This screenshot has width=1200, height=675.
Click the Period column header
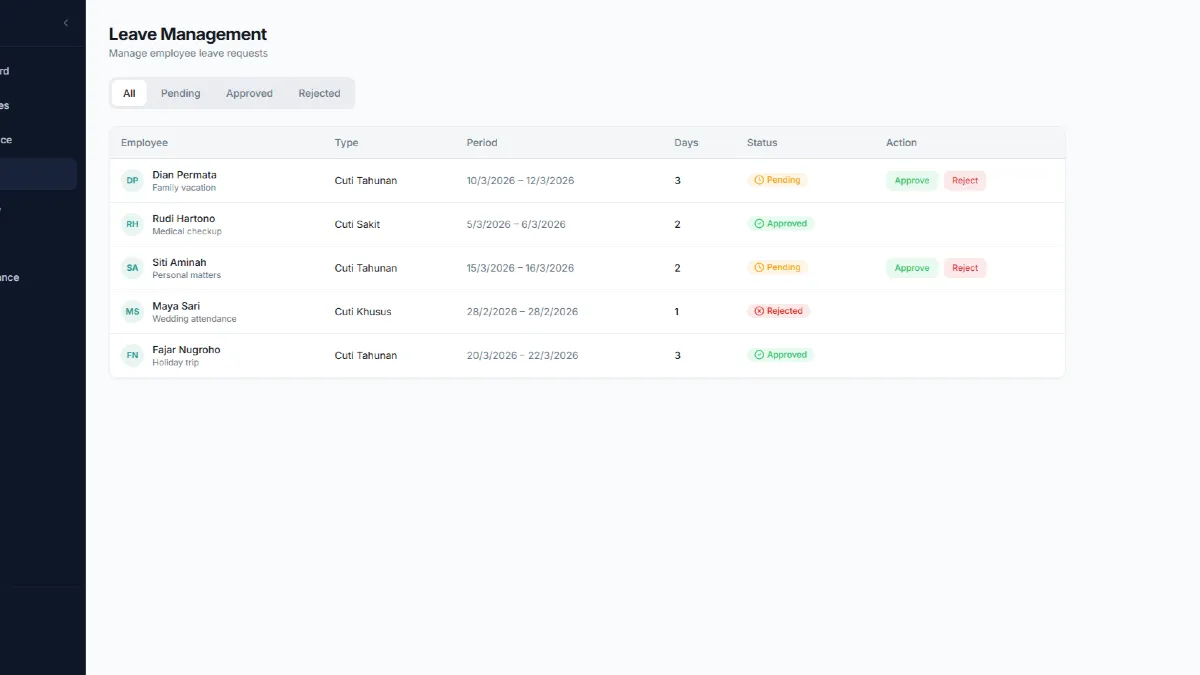482,143
